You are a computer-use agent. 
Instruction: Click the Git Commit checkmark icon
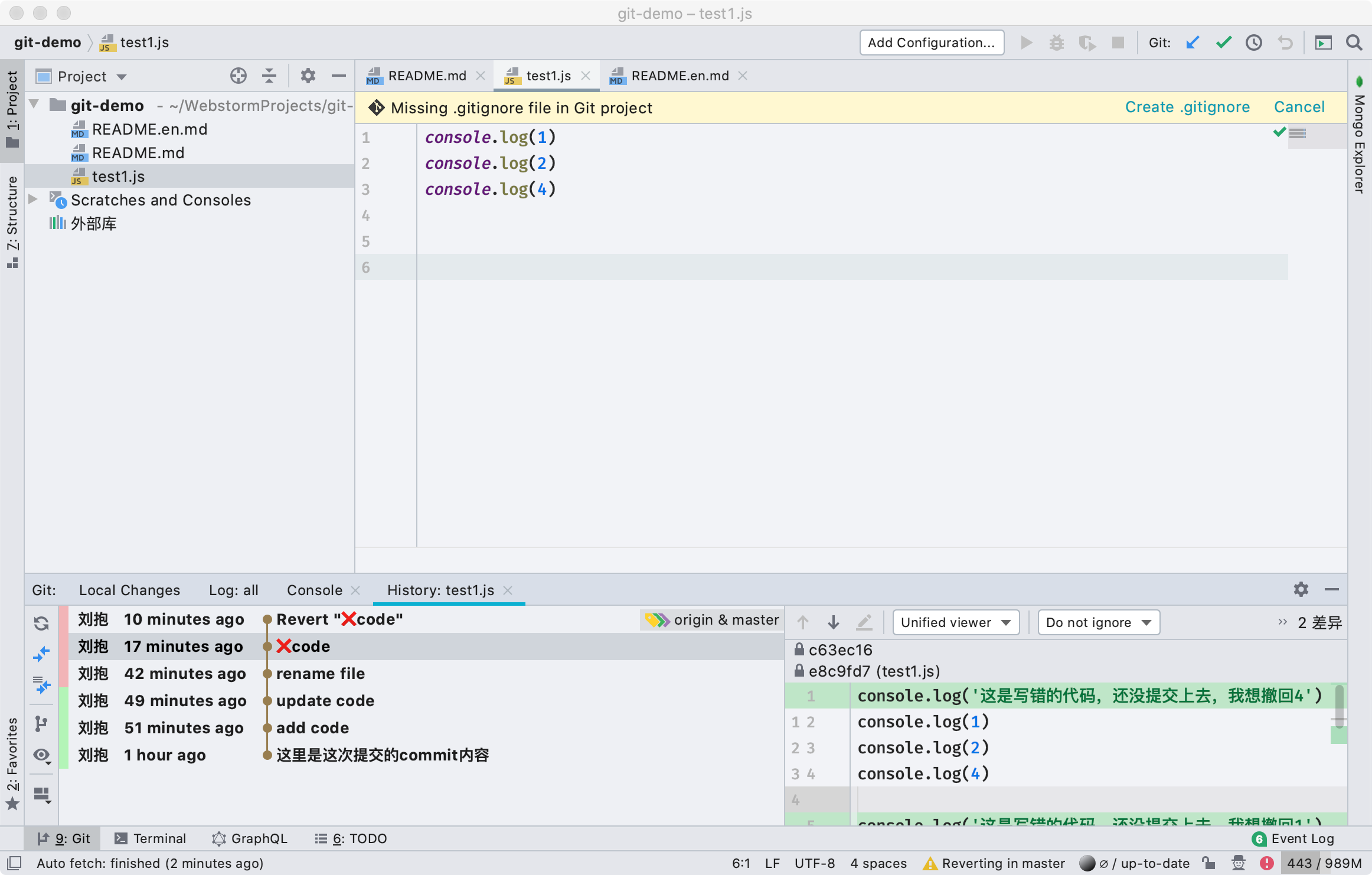pyautogui.click(x=1224, y=43)
